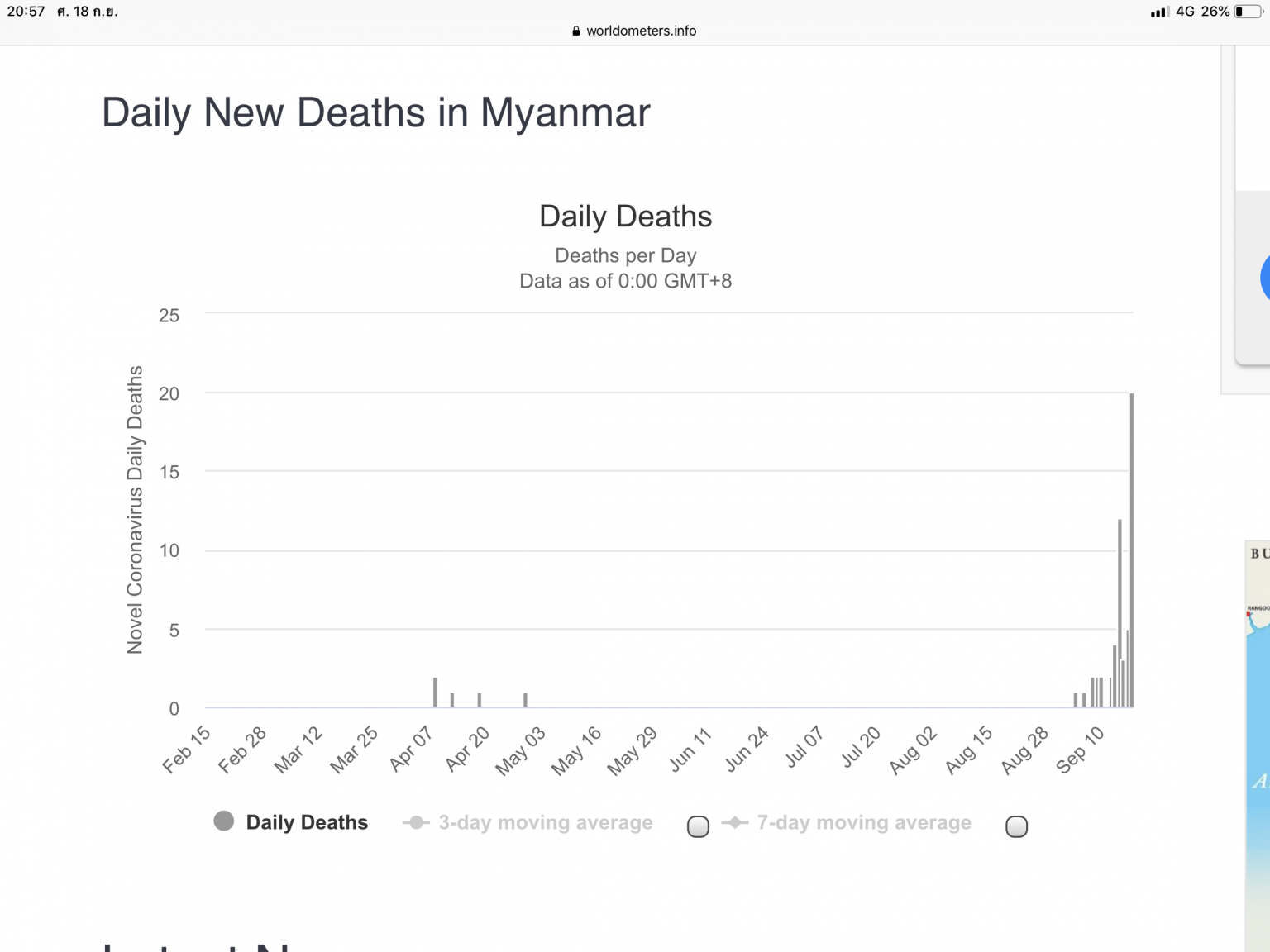Click the bar reaching 12 deaths
This screenshot has height=952, width=1270.
[x=1120, y=613]
